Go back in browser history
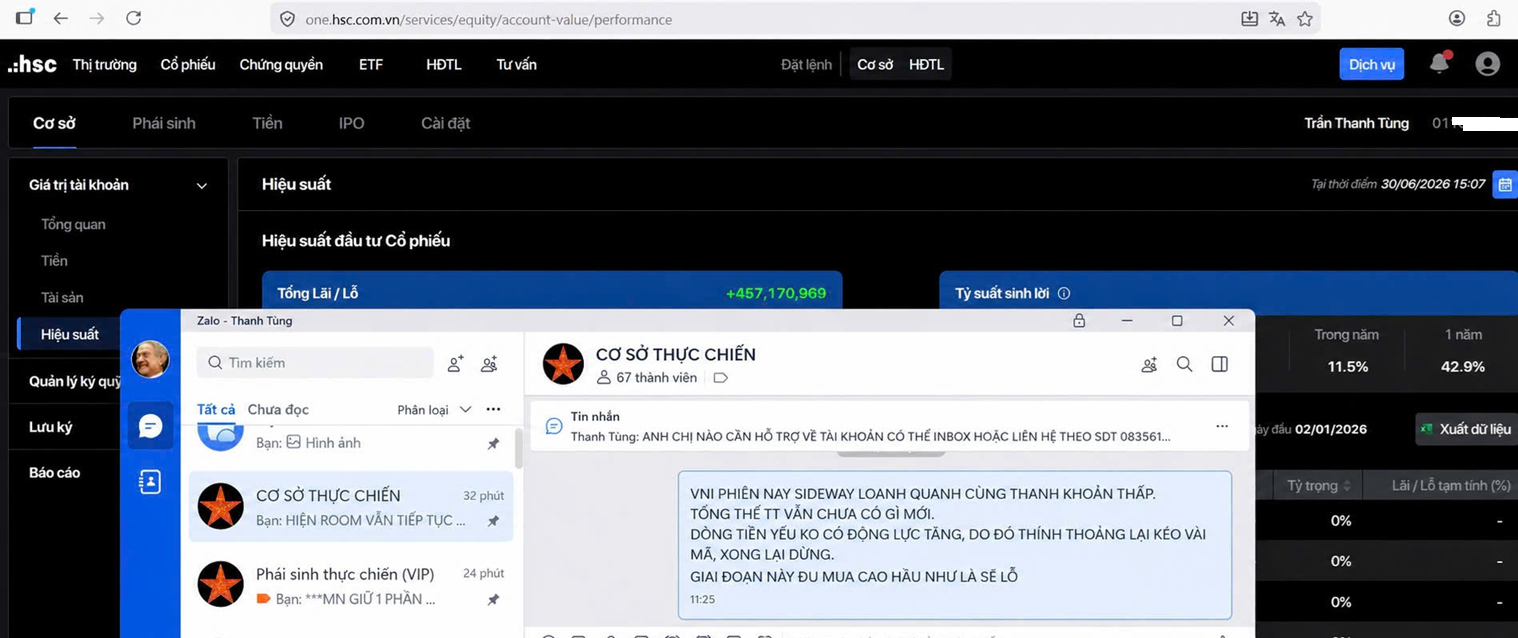The height and width of the screenshot is (638, 1518). [61, 18]
